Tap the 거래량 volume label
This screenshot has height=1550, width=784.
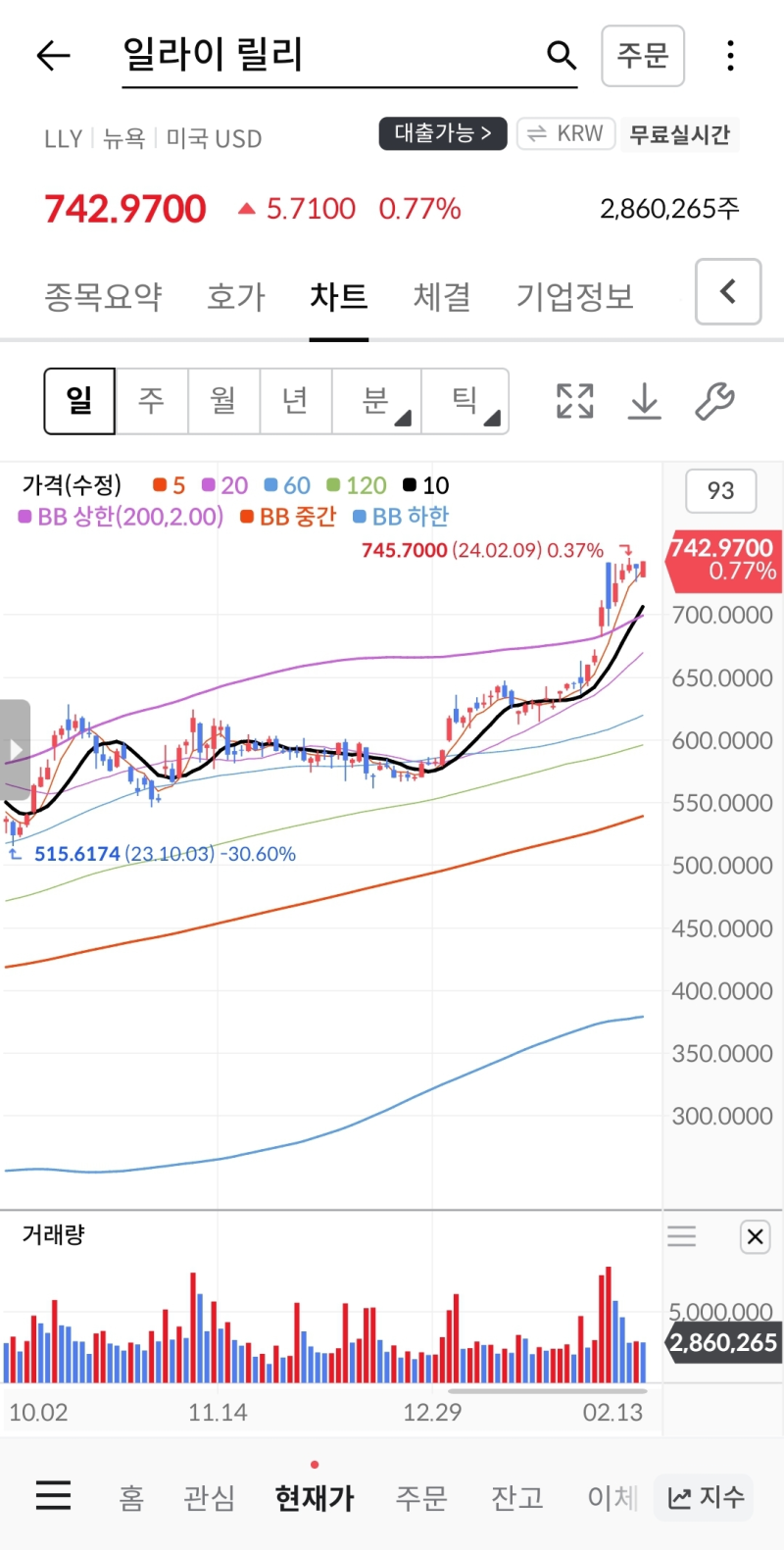pos(53,1235)
